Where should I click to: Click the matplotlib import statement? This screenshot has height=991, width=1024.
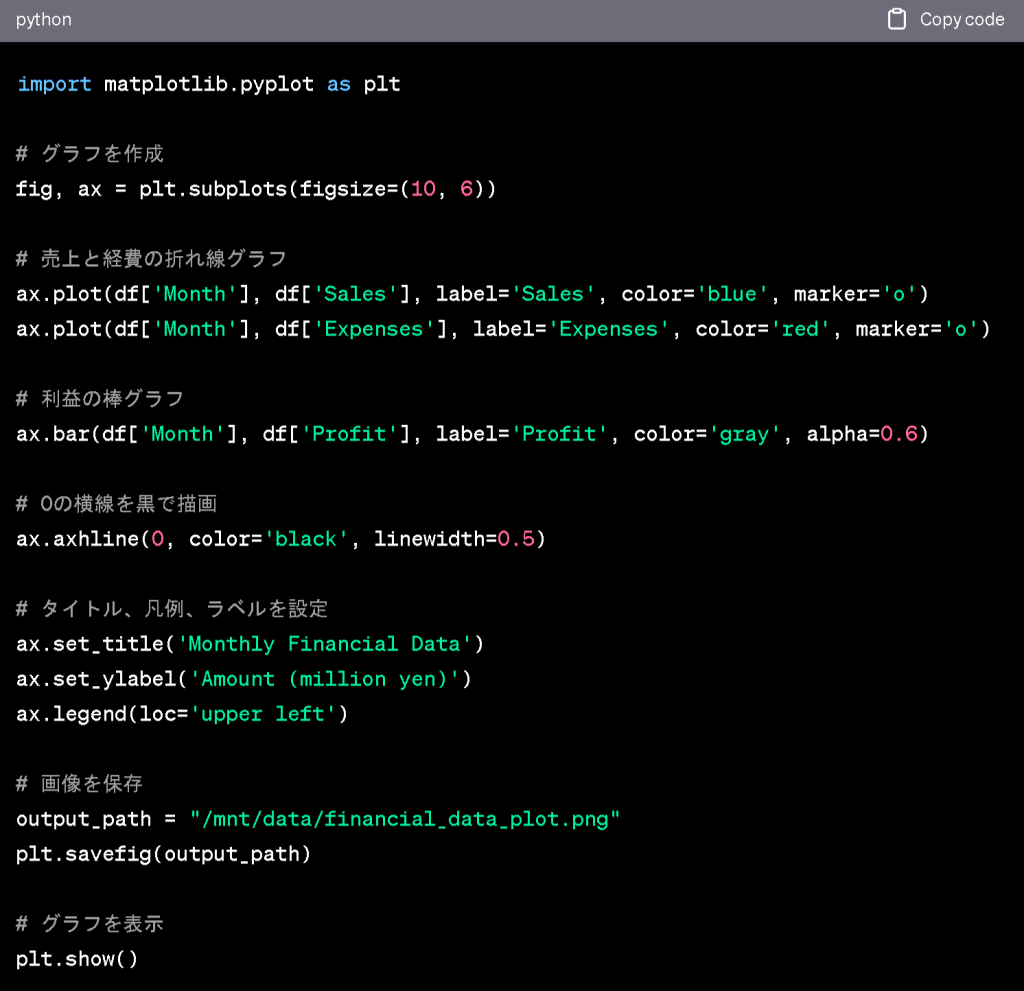(200, 84)
